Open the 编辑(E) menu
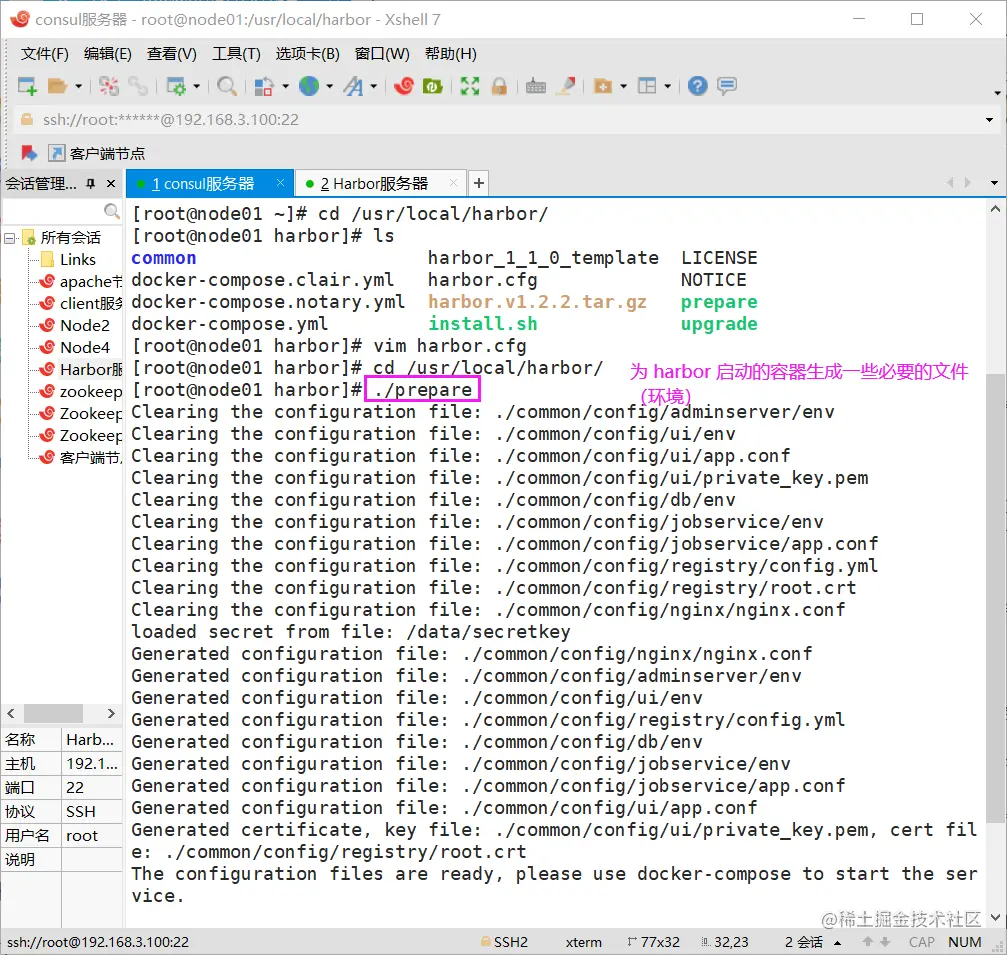Image resolution: width=1007 pixels, height=955 pixels. click(107, 53)
